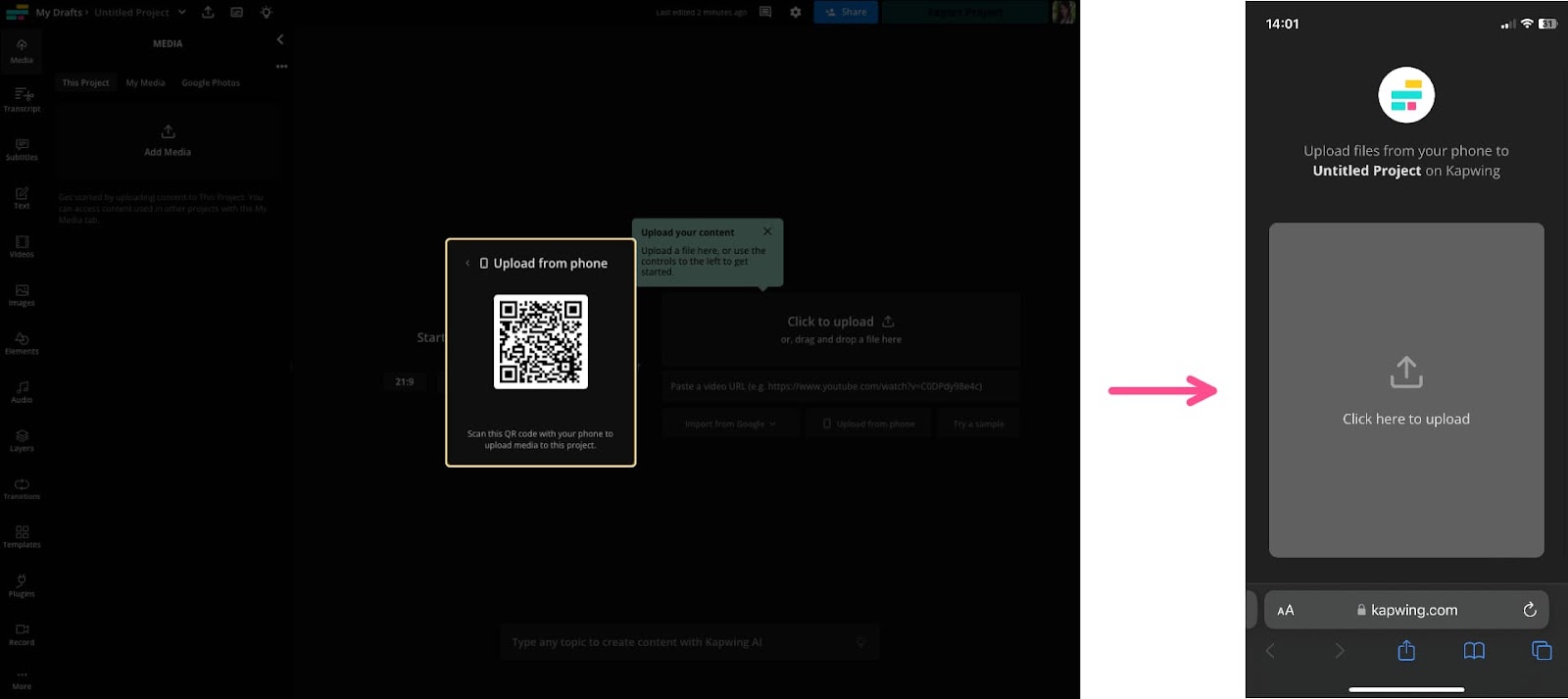The height and width of the screenshot is (699, 1568).
Task: Tap the phone browser back arrow
Action: 1270,650
